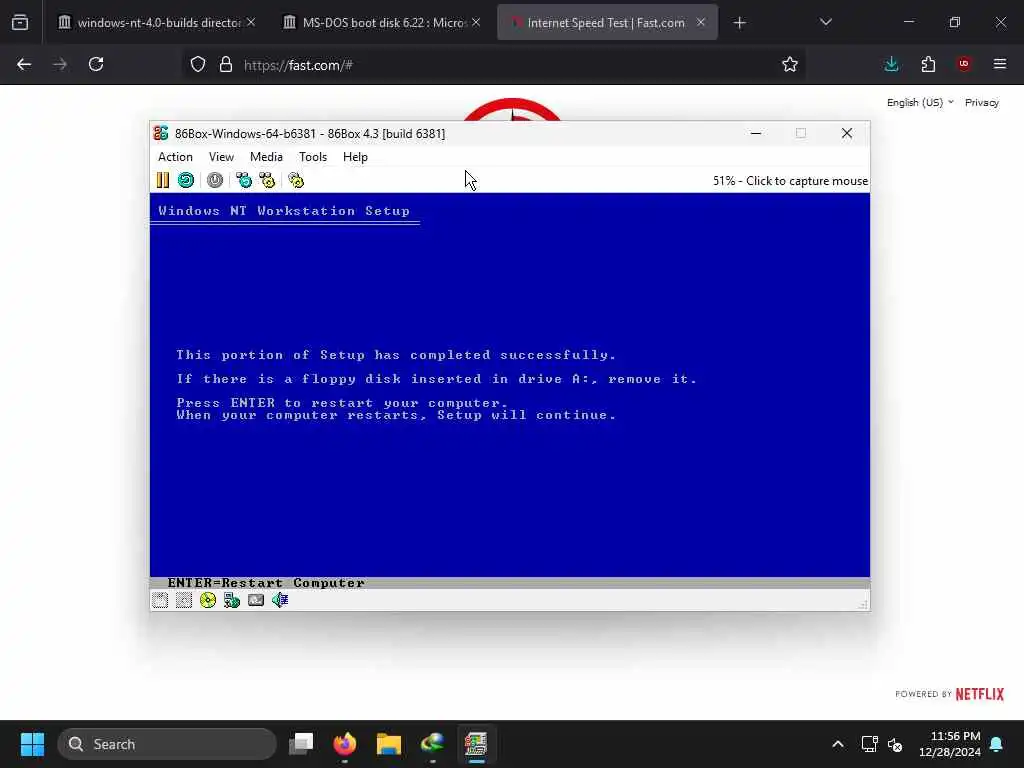Send Ctrl+Alt+Del via toolbar icon
Viewport: 1024px width, 768px height.
(x=244, y=180)
